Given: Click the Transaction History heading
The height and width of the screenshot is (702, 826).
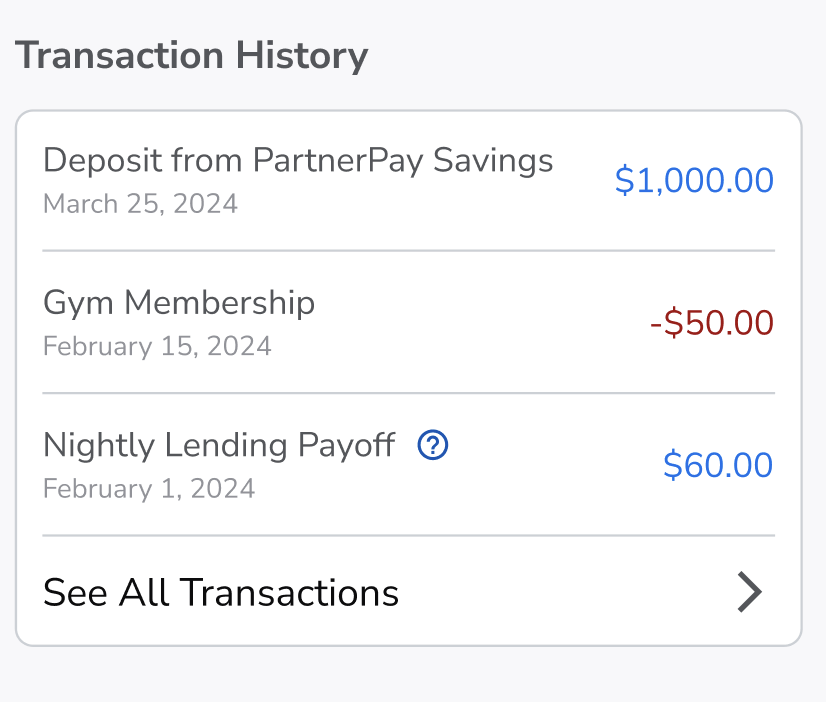Looking at the screenshot, I should point(192,55).
